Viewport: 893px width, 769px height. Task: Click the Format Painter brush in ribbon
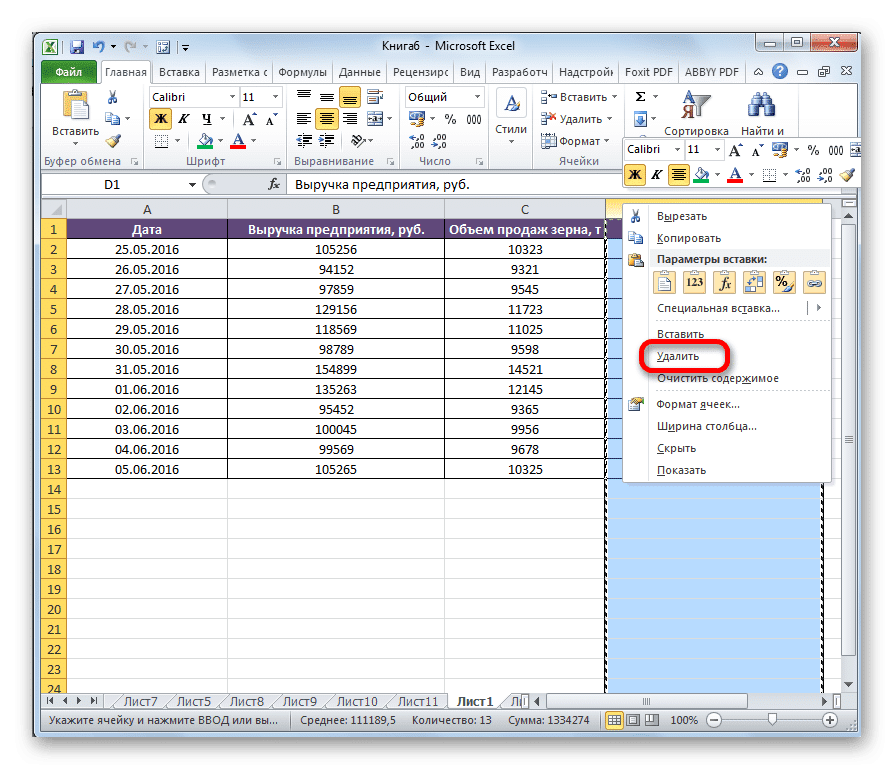coord(113,141)
